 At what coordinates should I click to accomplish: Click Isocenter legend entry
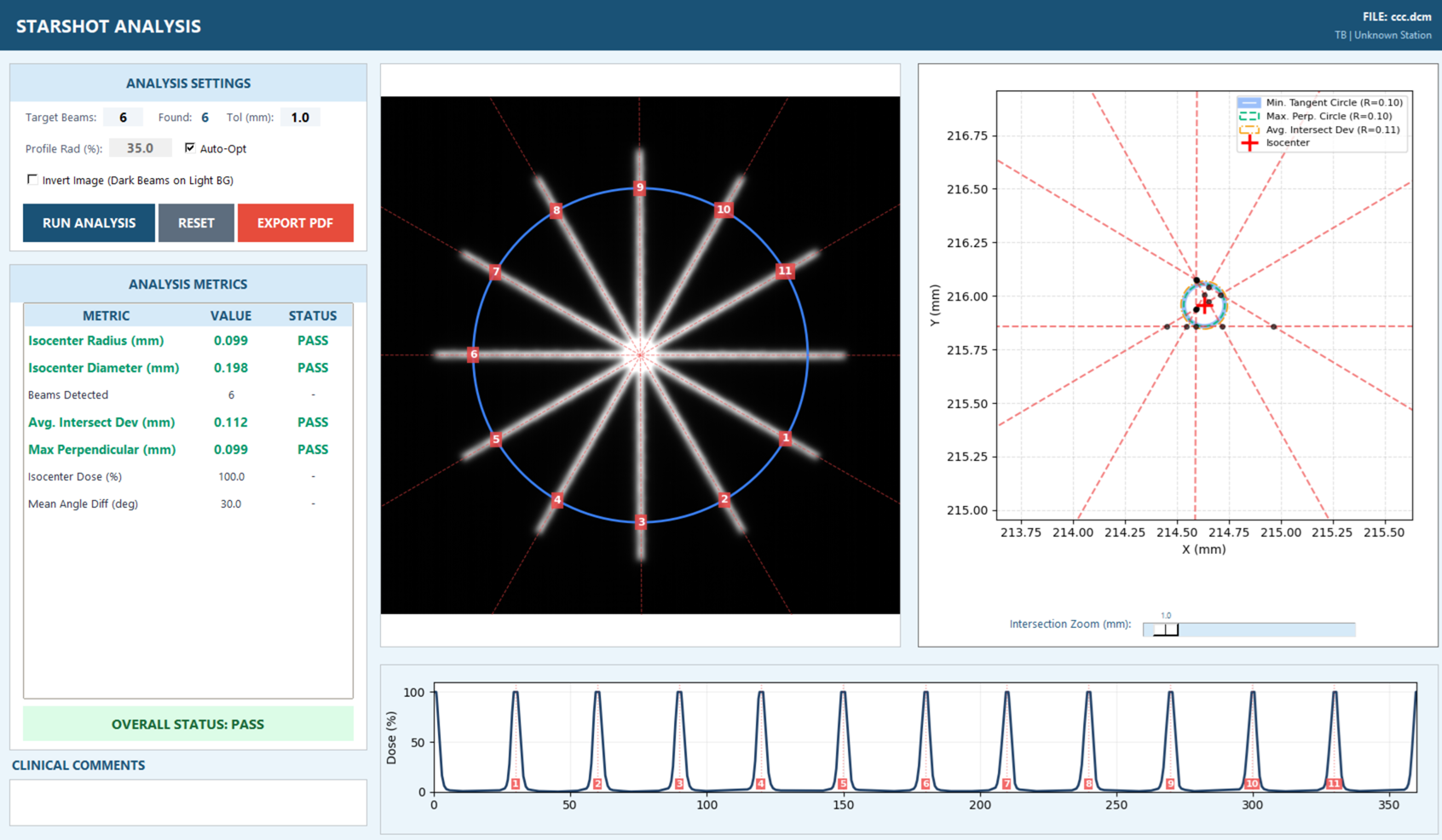click(x=1274, y=143)
